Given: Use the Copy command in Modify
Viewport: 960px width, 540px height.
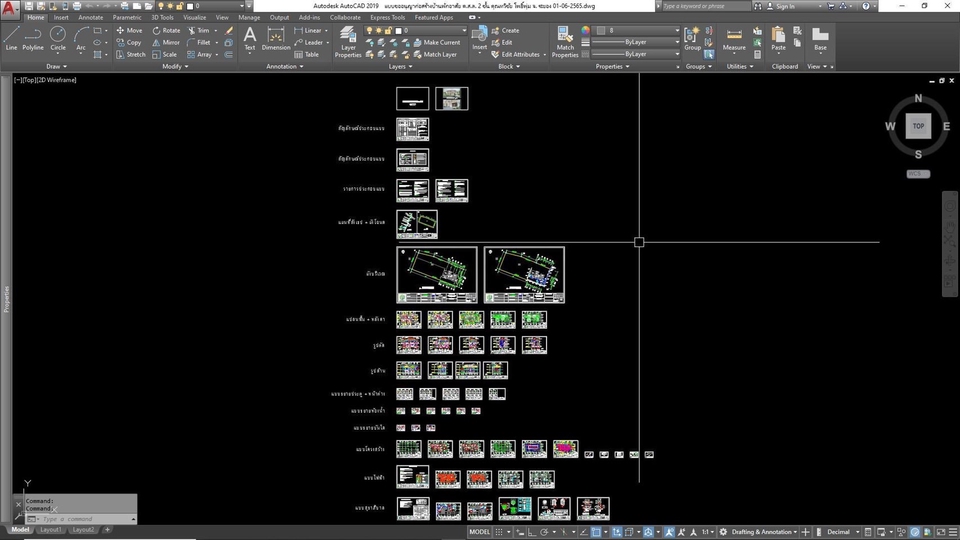Looking at the screenshot, I should (x=129, y=42).
